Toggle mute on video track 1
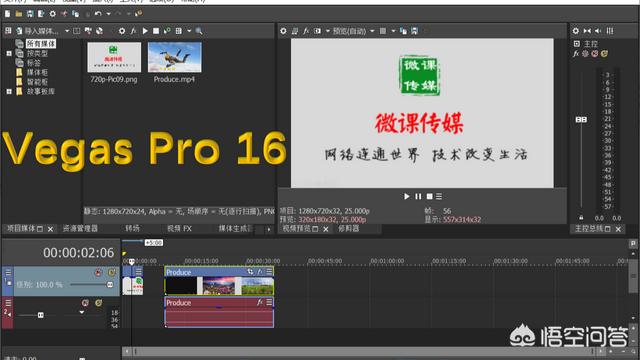 tap(98, 273)
